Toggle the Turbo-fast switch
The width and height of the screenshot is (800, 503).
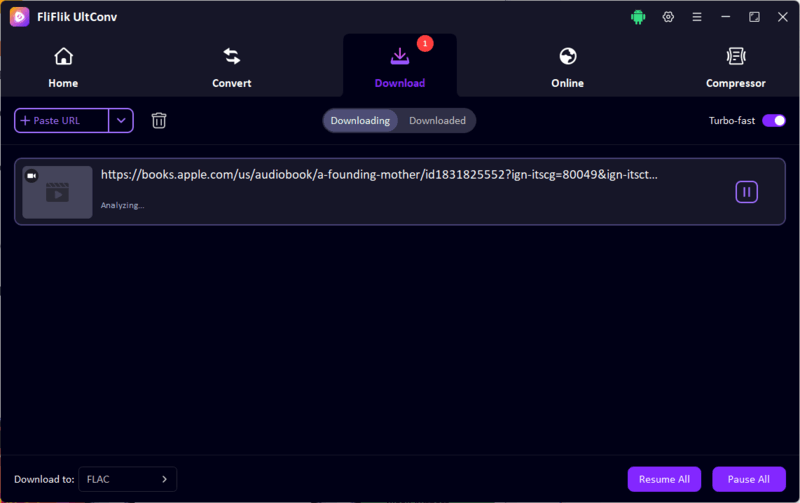773,120
